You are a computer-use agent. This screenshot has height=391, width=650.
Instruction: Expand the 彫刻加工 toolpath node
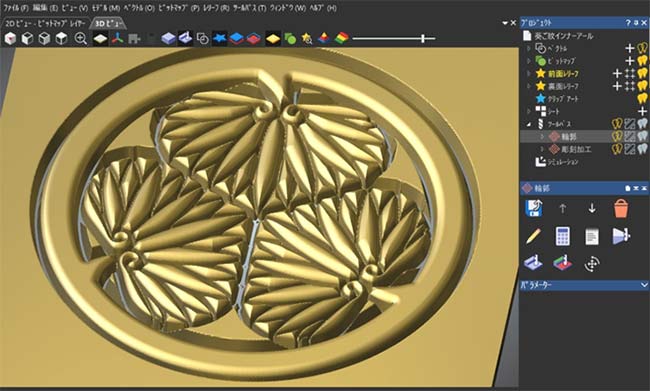542,149
